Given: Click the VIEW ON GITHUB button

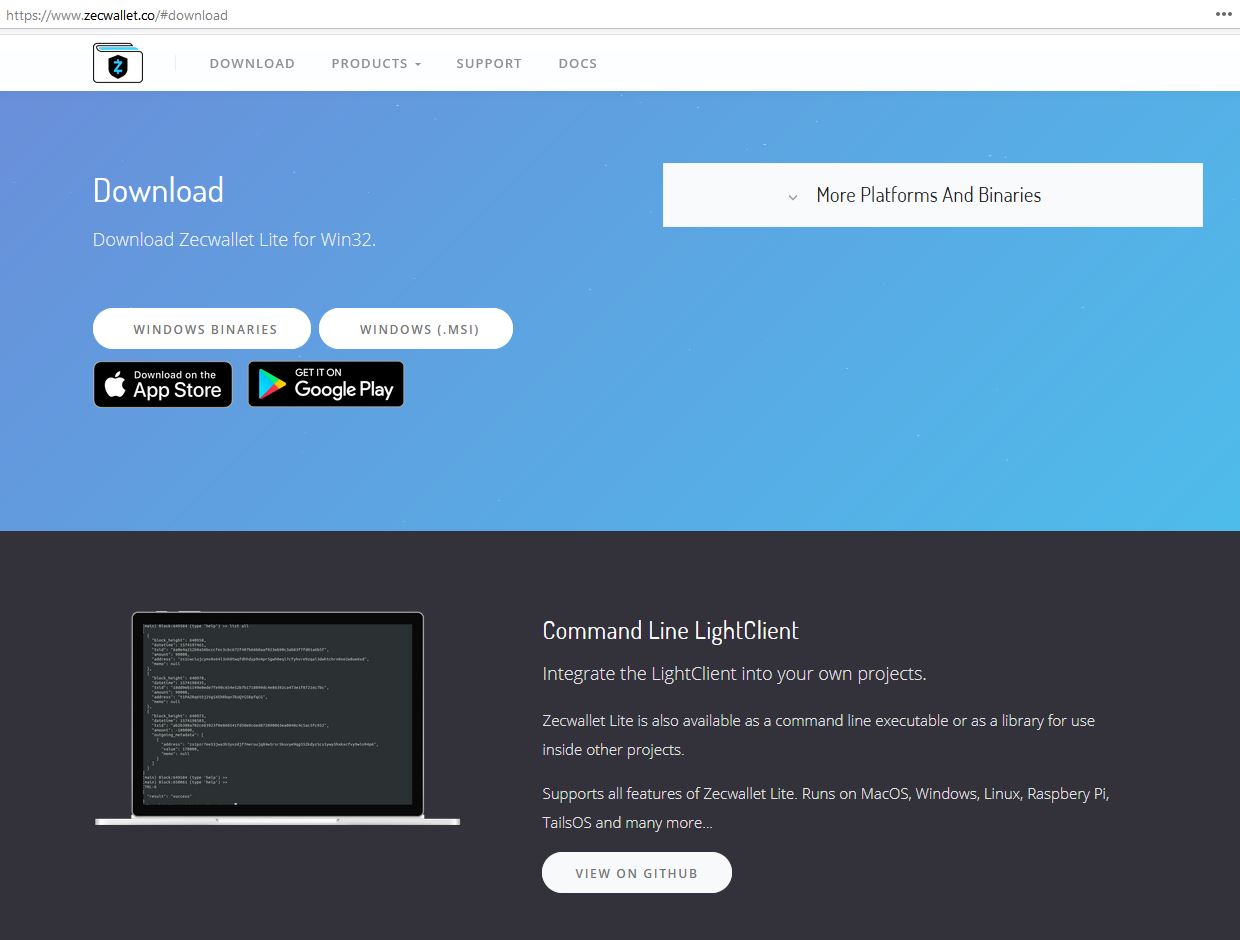Looking at the screenshot, I should 636,873.
